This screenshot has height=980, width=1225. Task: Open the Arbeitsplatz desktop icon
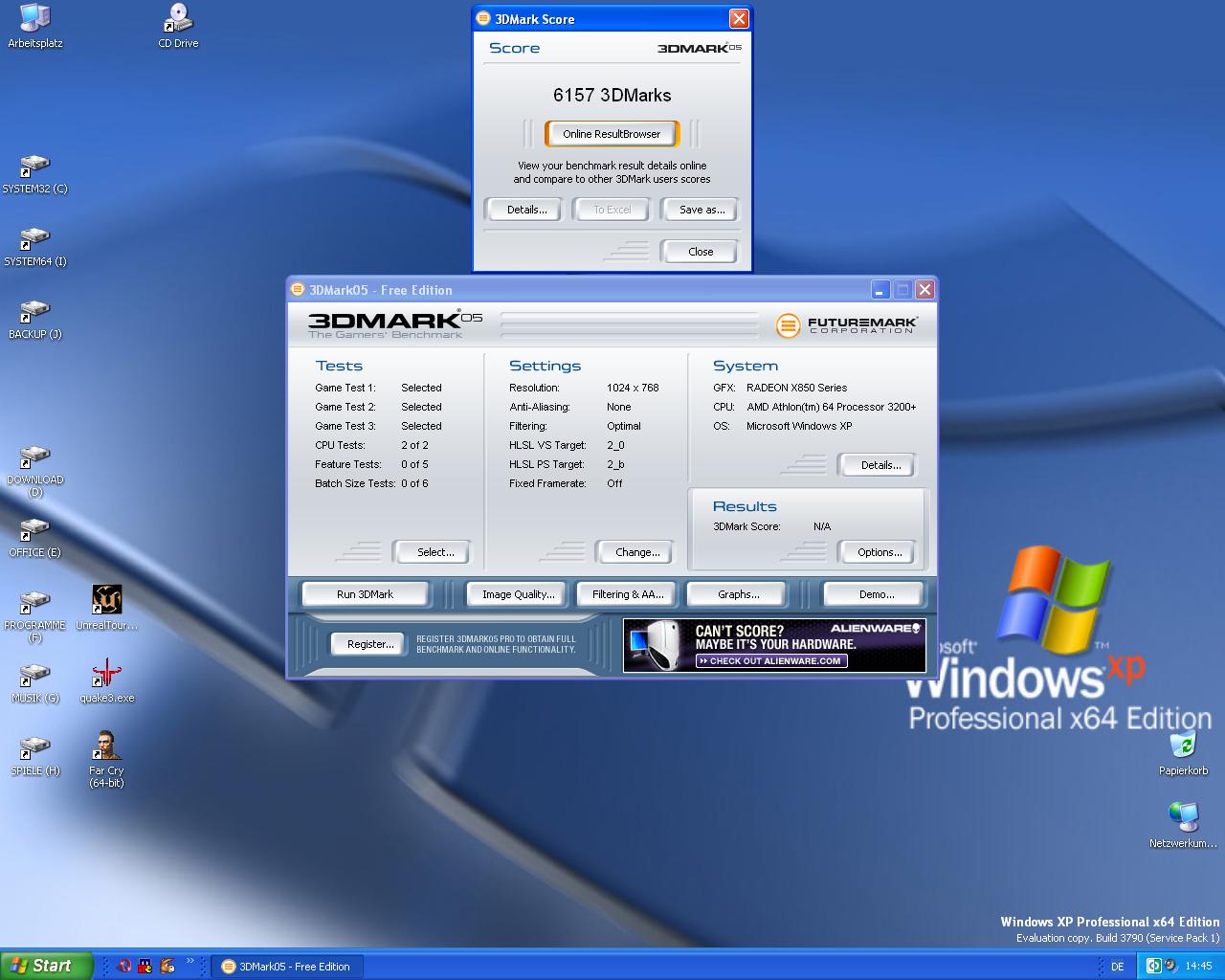click(x=35, y=26)
